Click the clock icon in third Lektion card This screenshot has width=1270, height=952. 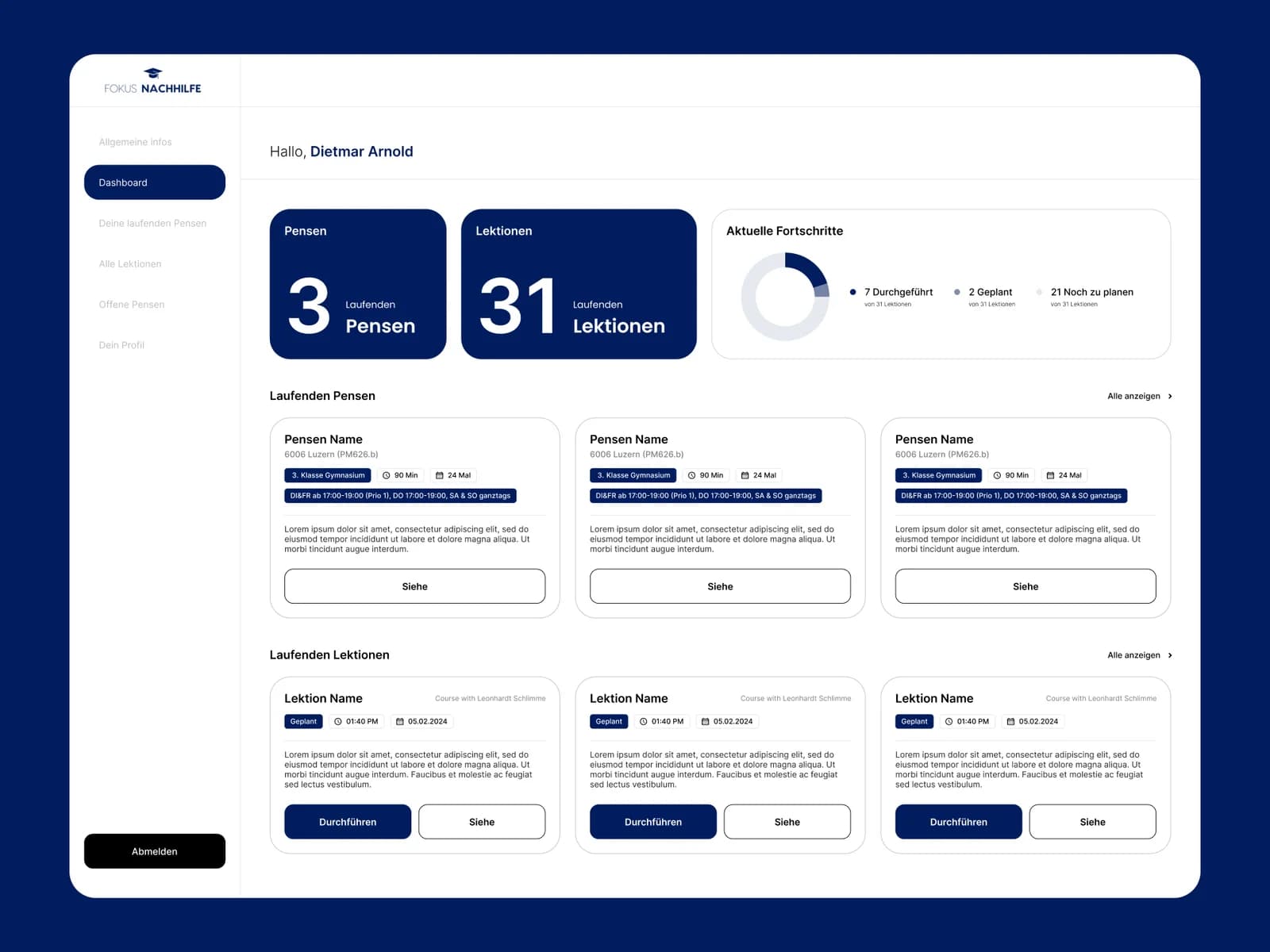point(949,721)
